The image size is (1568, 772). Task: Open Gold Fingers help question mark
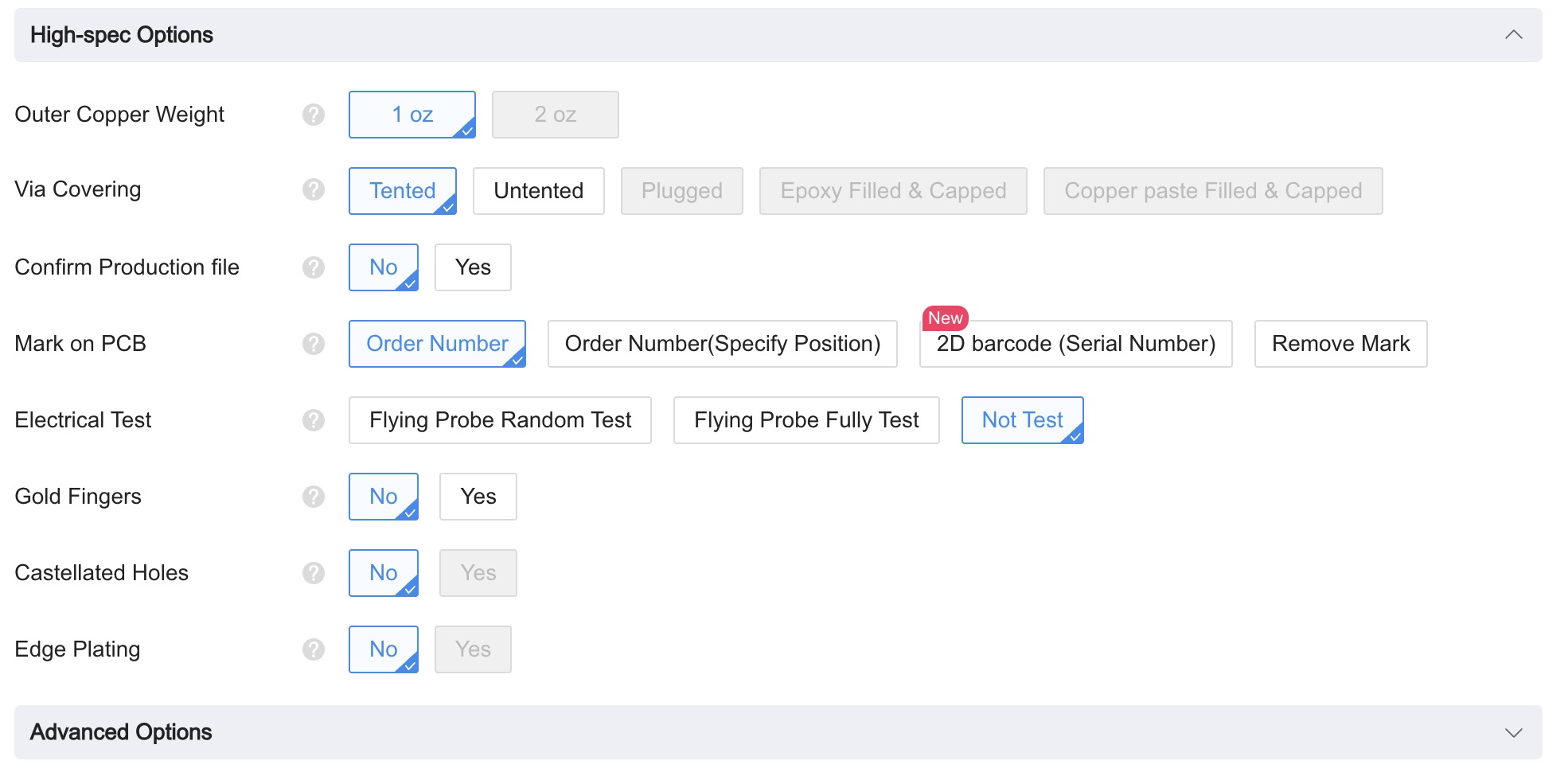[x=314, y=497]
